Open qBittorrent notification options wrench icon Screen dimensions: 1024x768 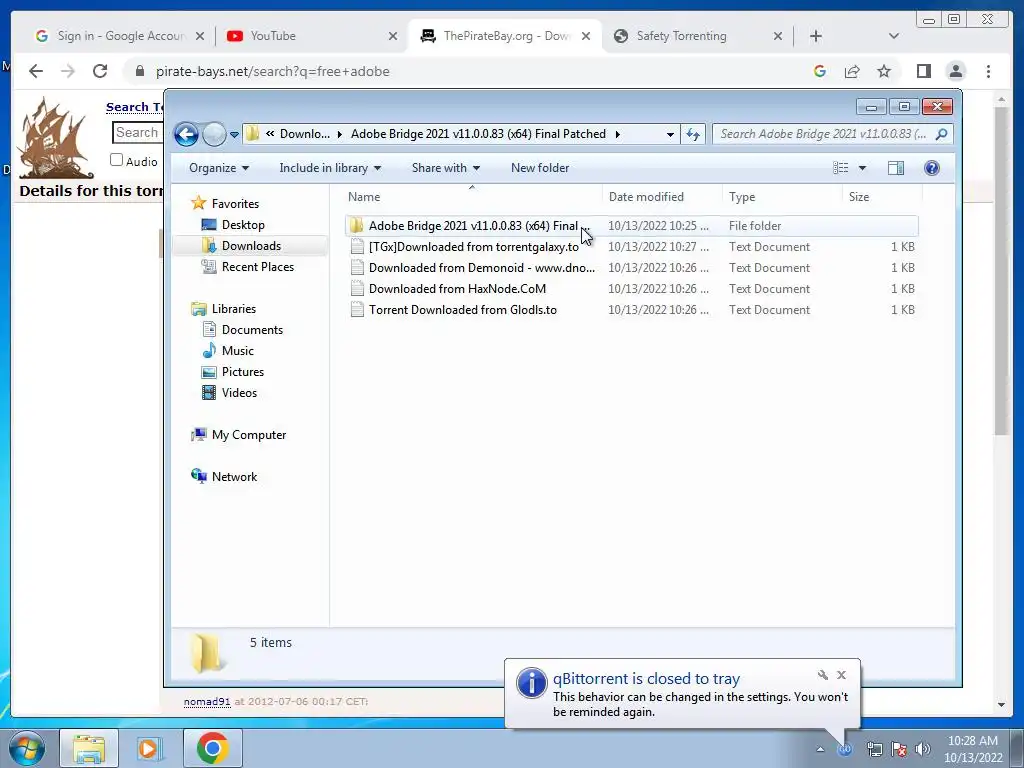823,675
